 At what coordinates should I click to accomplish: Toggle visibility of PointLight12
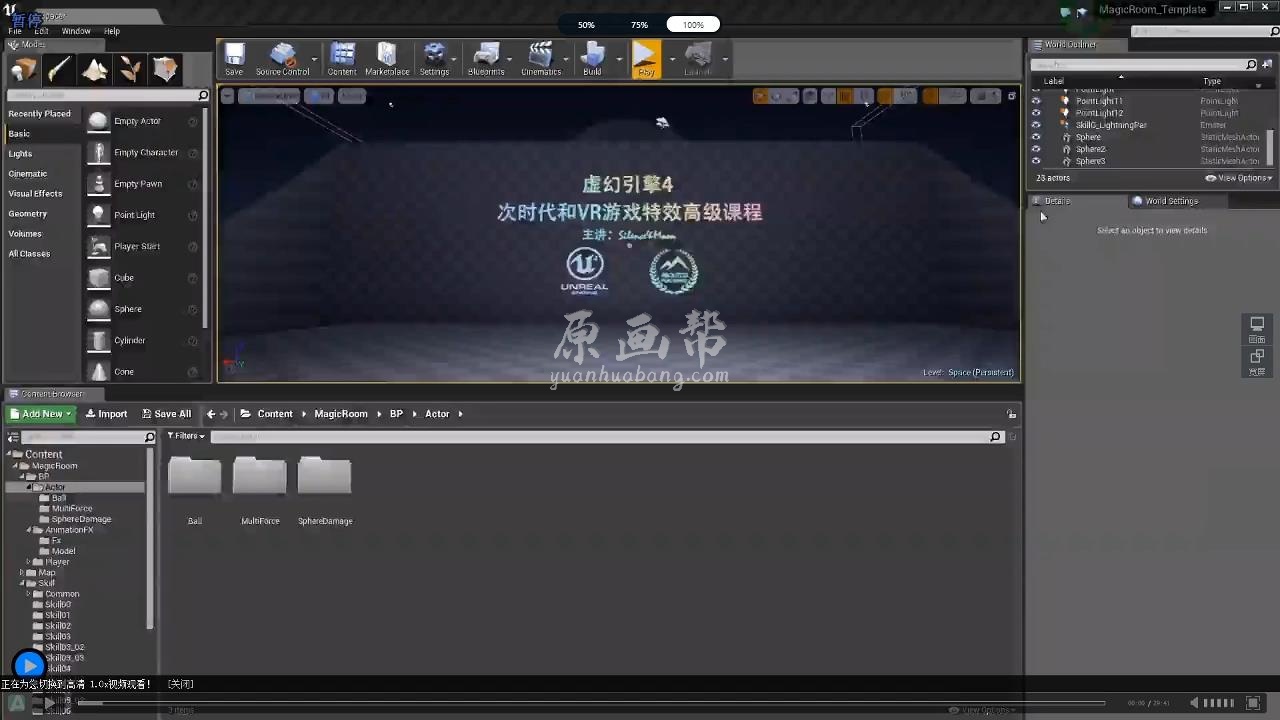point(1036,113)
